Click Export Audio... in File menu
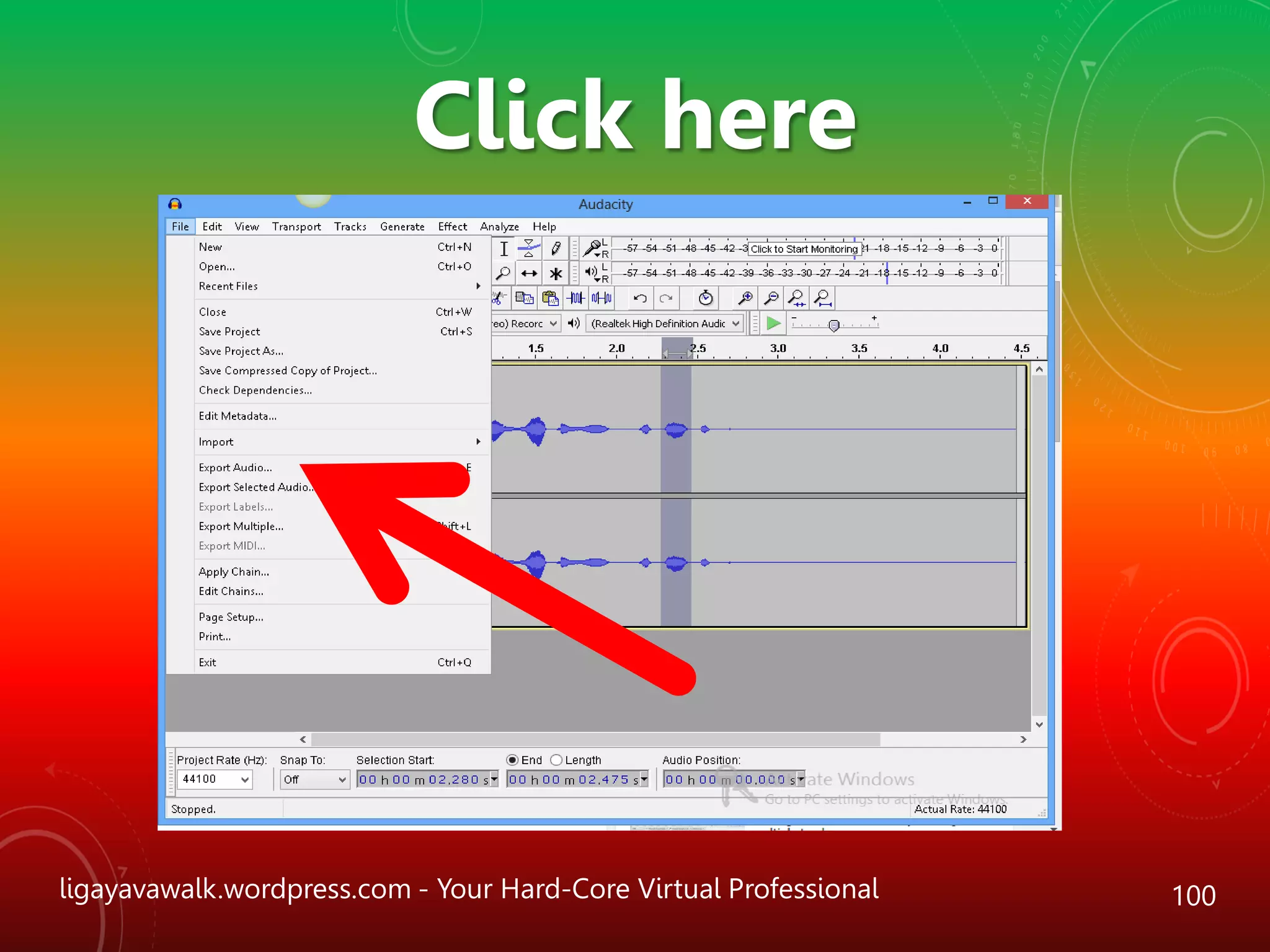Image resolution: width=1270 pixels, height=952 pixels. 236,468
